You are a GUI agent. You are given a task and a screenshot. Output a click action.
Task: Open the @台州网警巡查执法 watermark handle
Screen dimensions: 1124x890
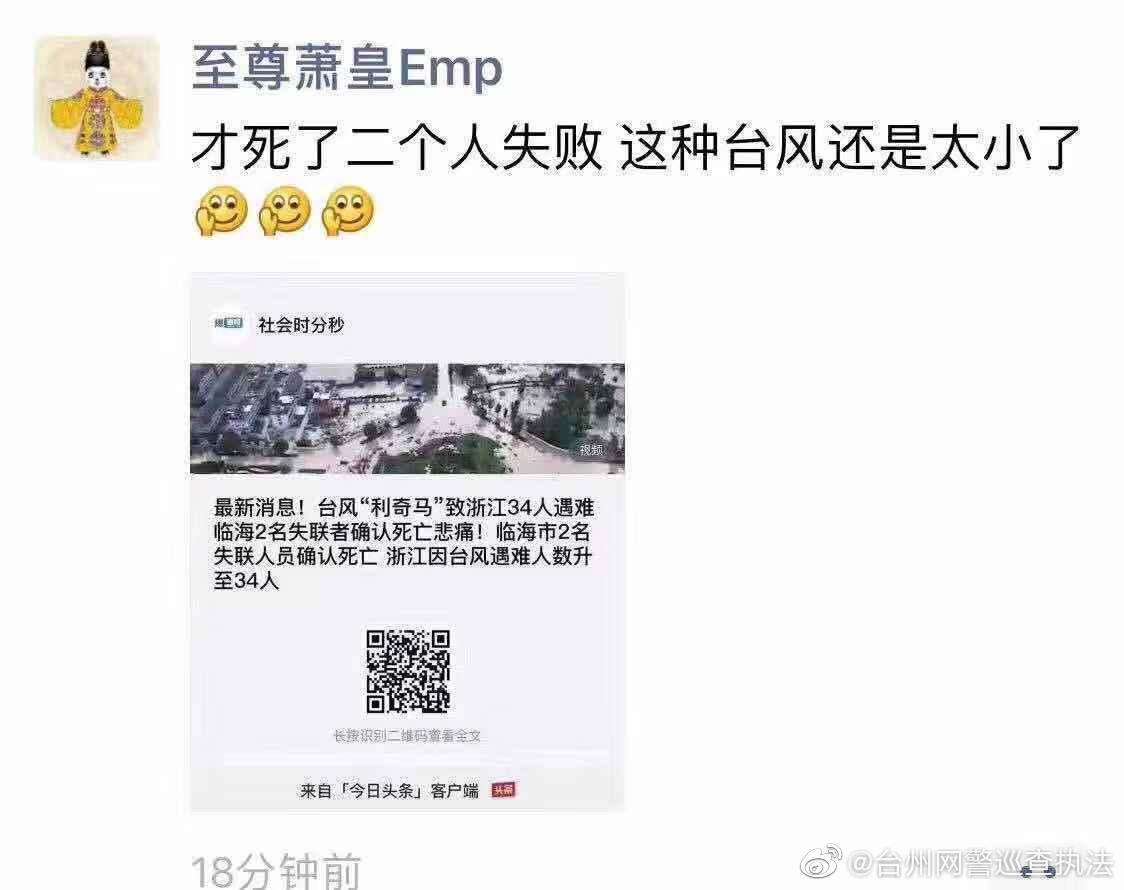[x=981, y=863]
